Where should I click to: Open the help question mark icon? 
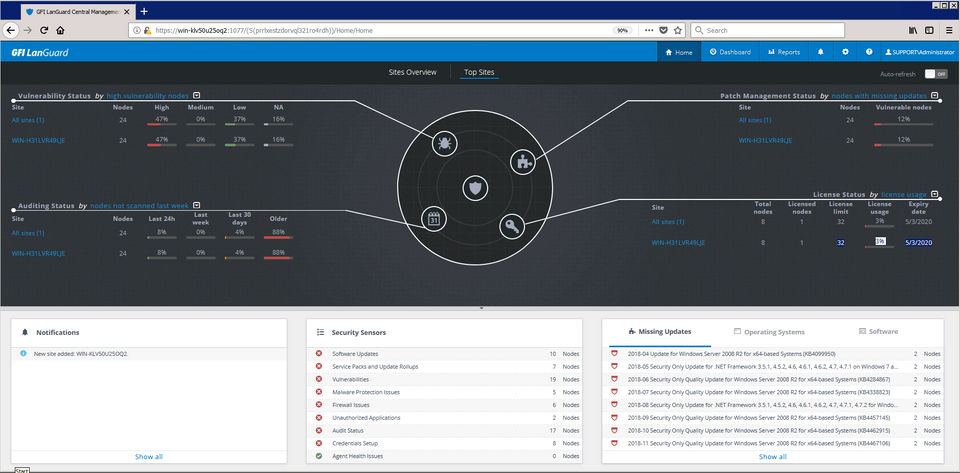click(869, 52)
